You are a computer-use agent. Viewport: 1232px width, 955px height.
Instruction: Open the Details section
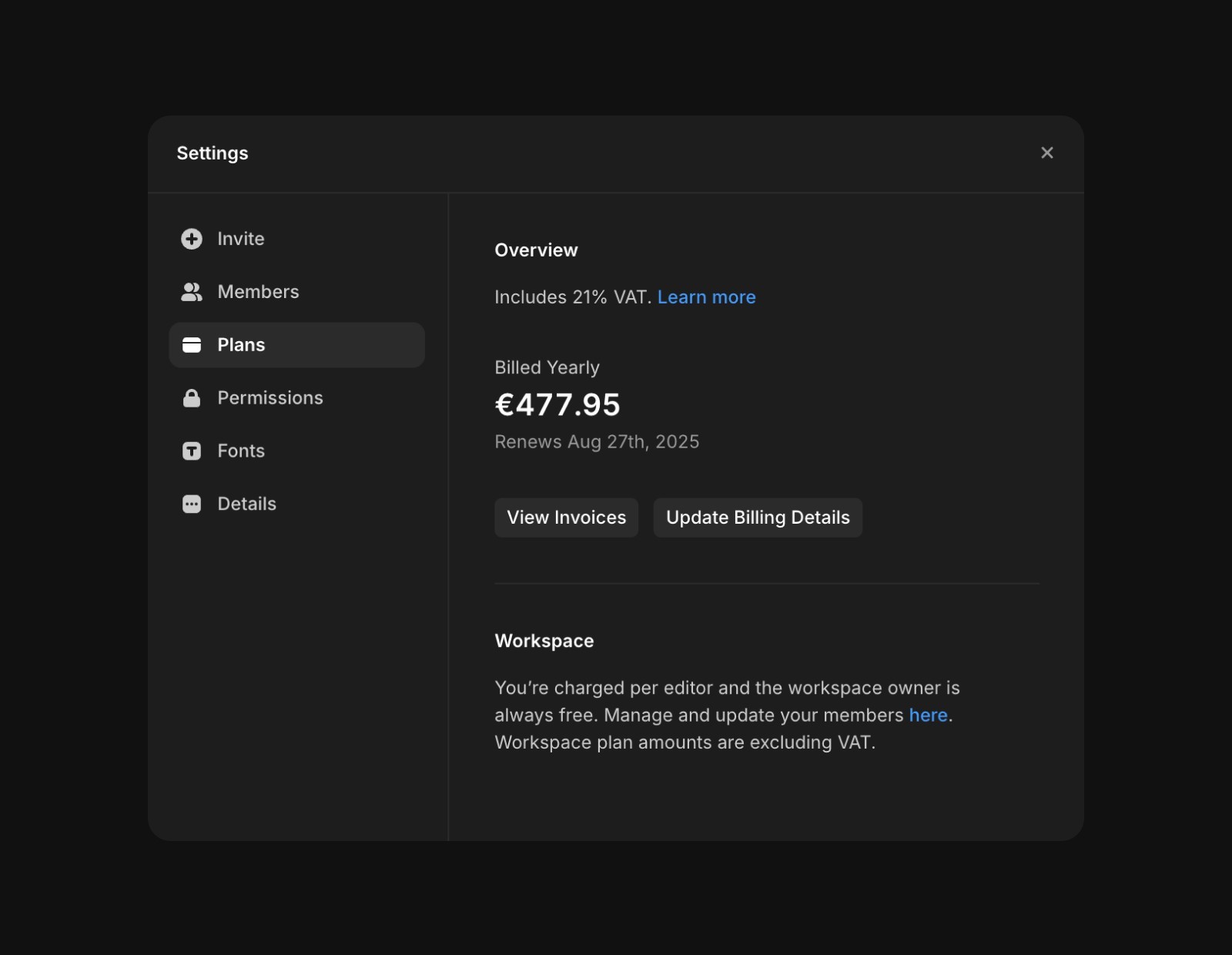tap(297, 504)
